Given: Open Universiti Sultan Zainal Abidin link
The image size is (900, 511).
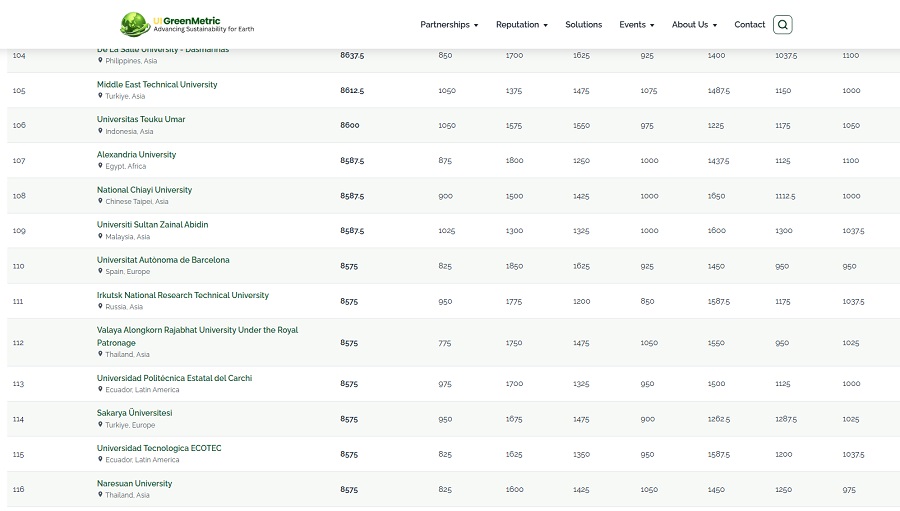Looking at the screenshot, I should tap(152, 224).
